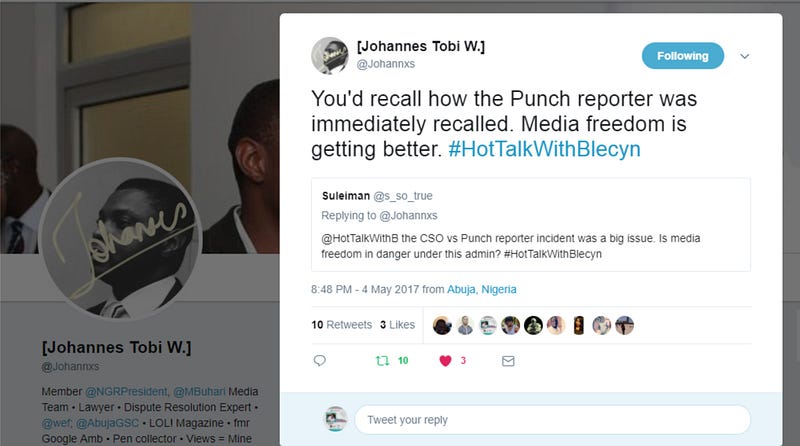800x446 pixels.
Task: Open Johannes Tobi W. avatar in tweet
Action: click(x=330, y=56)
